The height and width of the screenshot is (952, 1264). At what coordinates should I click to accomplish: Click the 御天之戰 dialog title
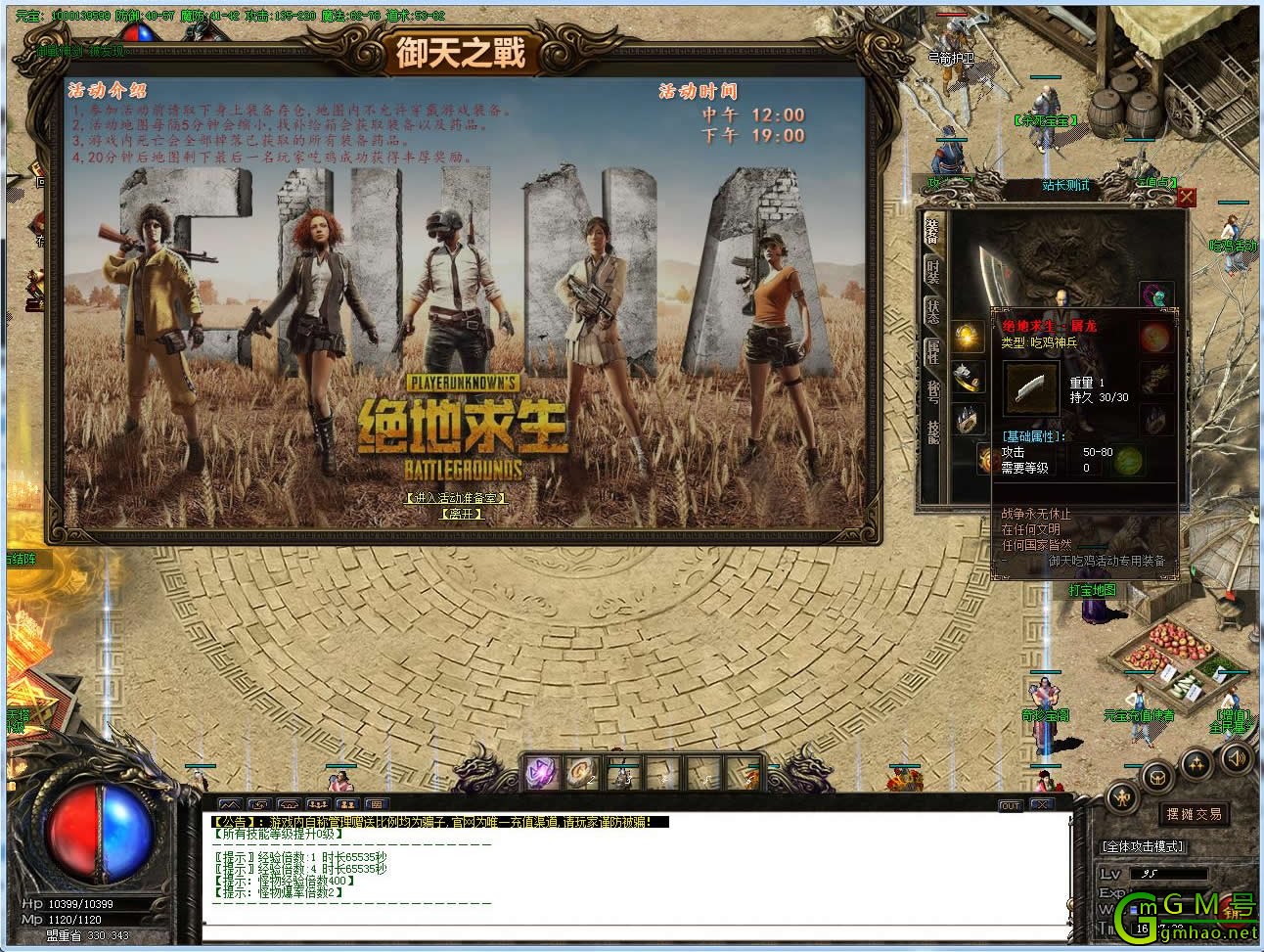[461, 53]
